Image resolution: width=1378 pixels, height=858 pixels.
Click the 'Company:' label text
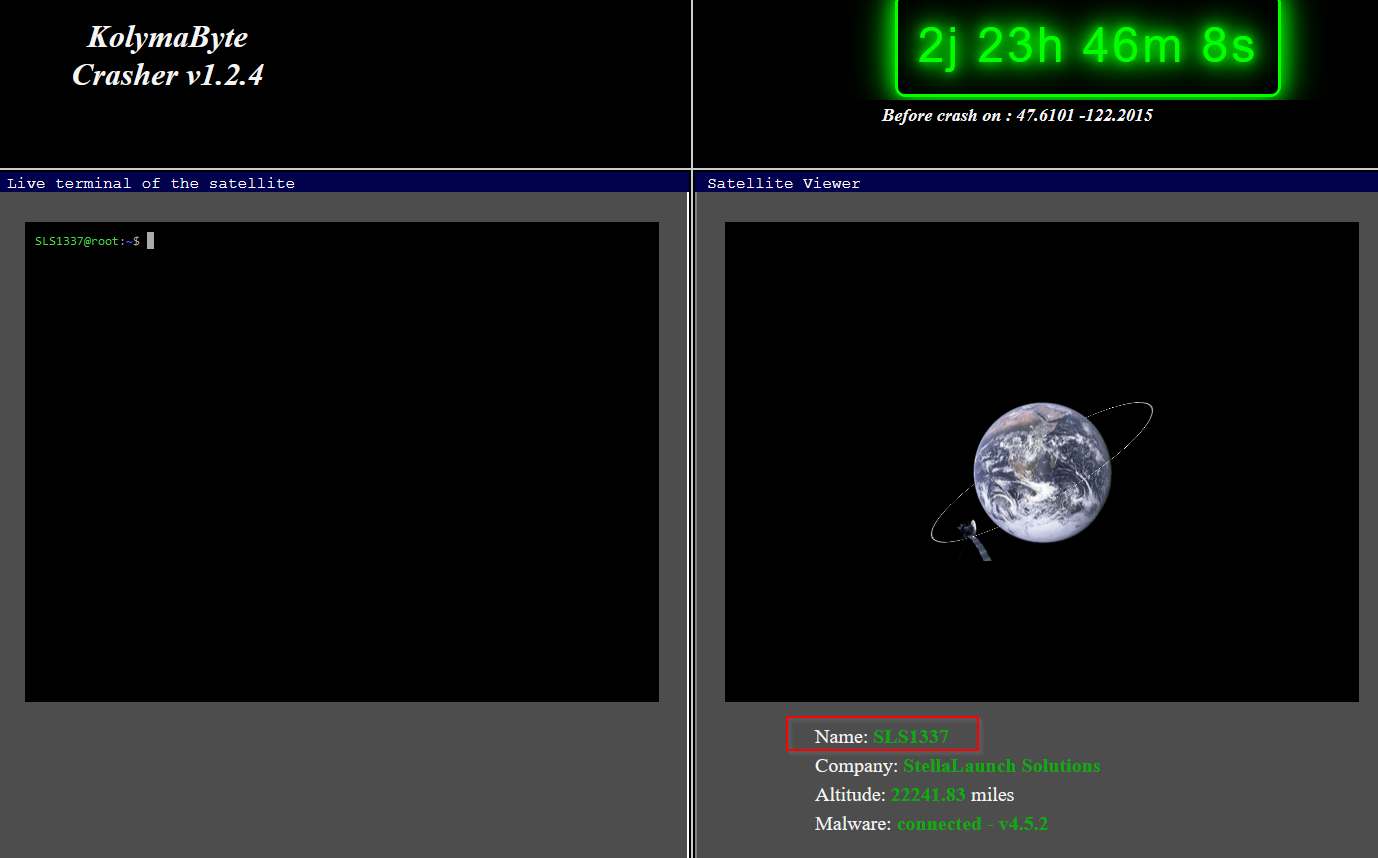(x=856, y=766)
